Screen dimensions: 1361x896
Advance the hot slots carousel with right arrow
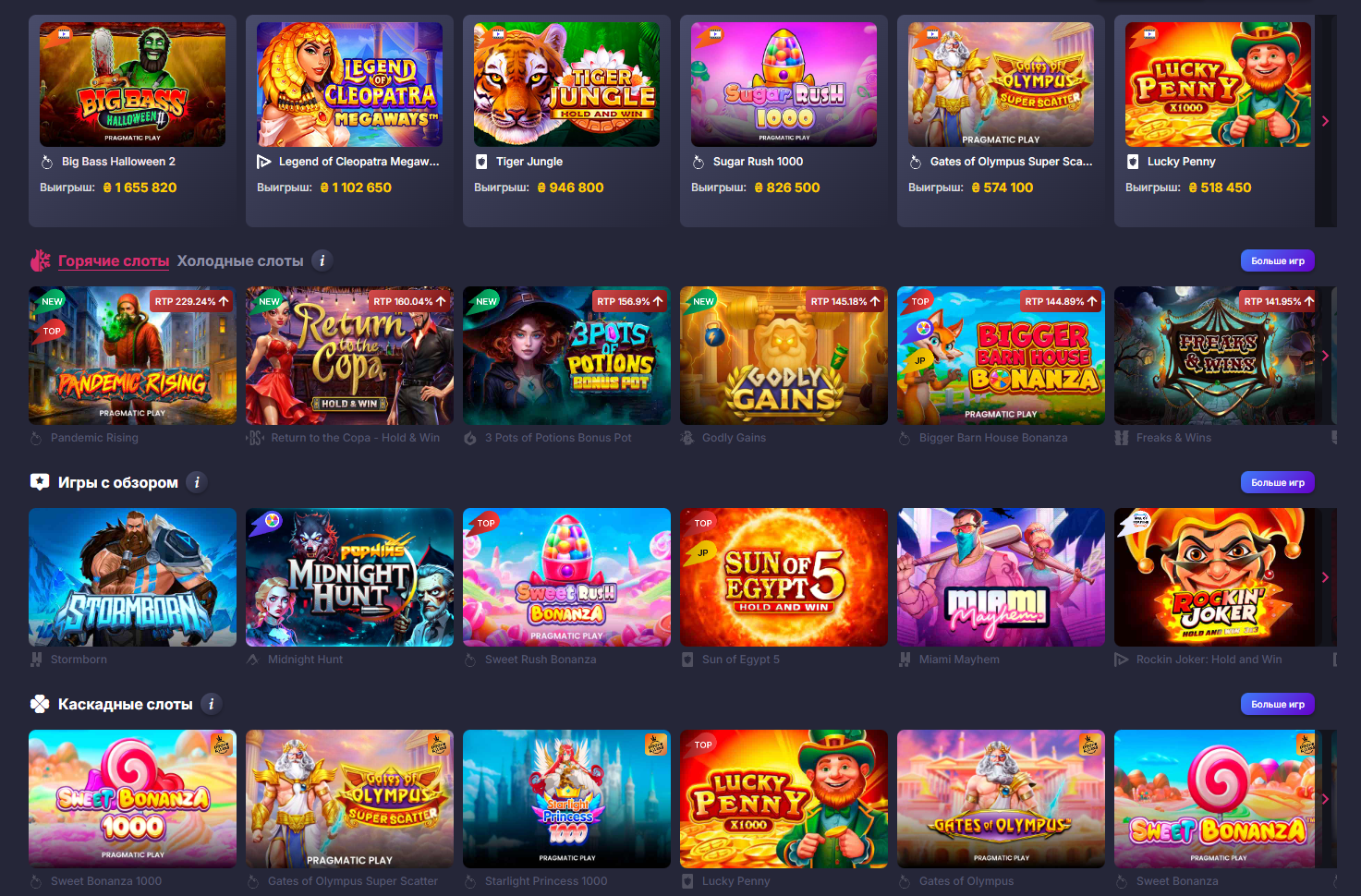coord(1325,356)
